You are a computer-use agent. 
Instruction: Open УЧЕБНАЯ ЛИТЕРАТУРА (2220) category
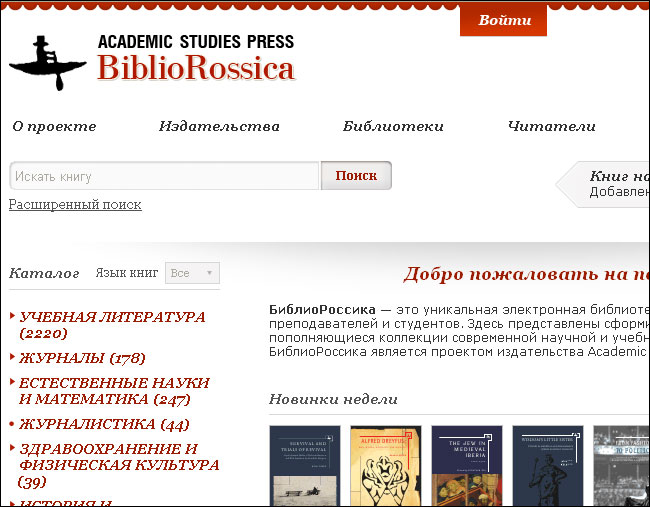[x=112, y=325]
